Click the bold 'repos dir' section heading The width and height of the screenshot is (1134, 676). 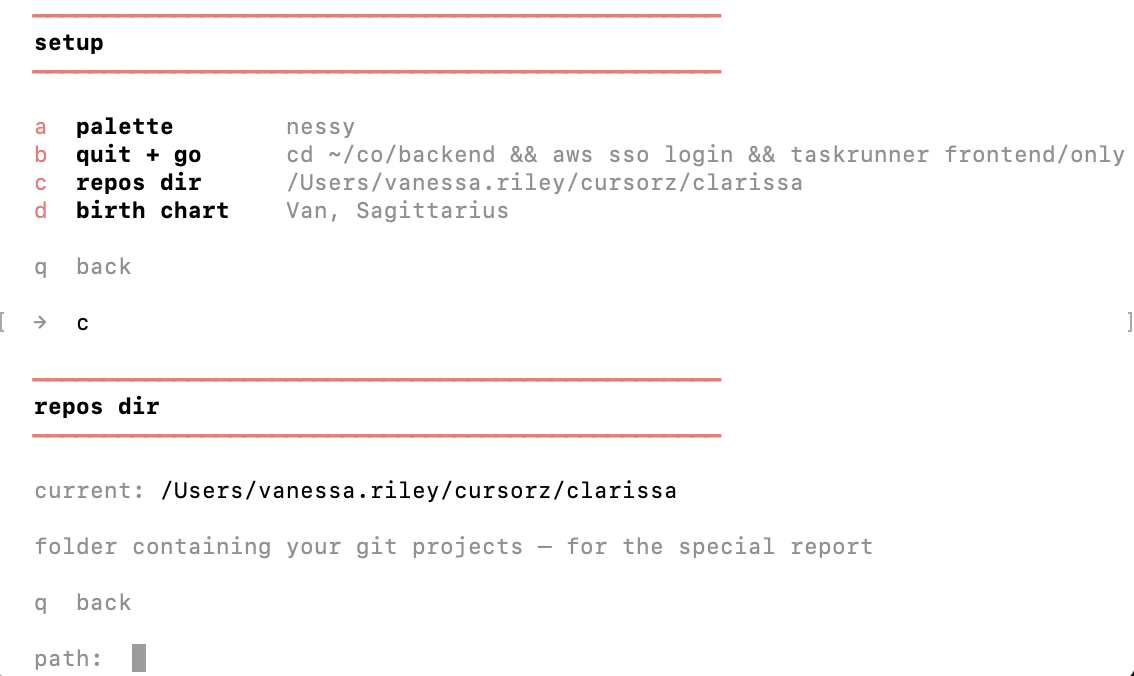pos(96,407)
